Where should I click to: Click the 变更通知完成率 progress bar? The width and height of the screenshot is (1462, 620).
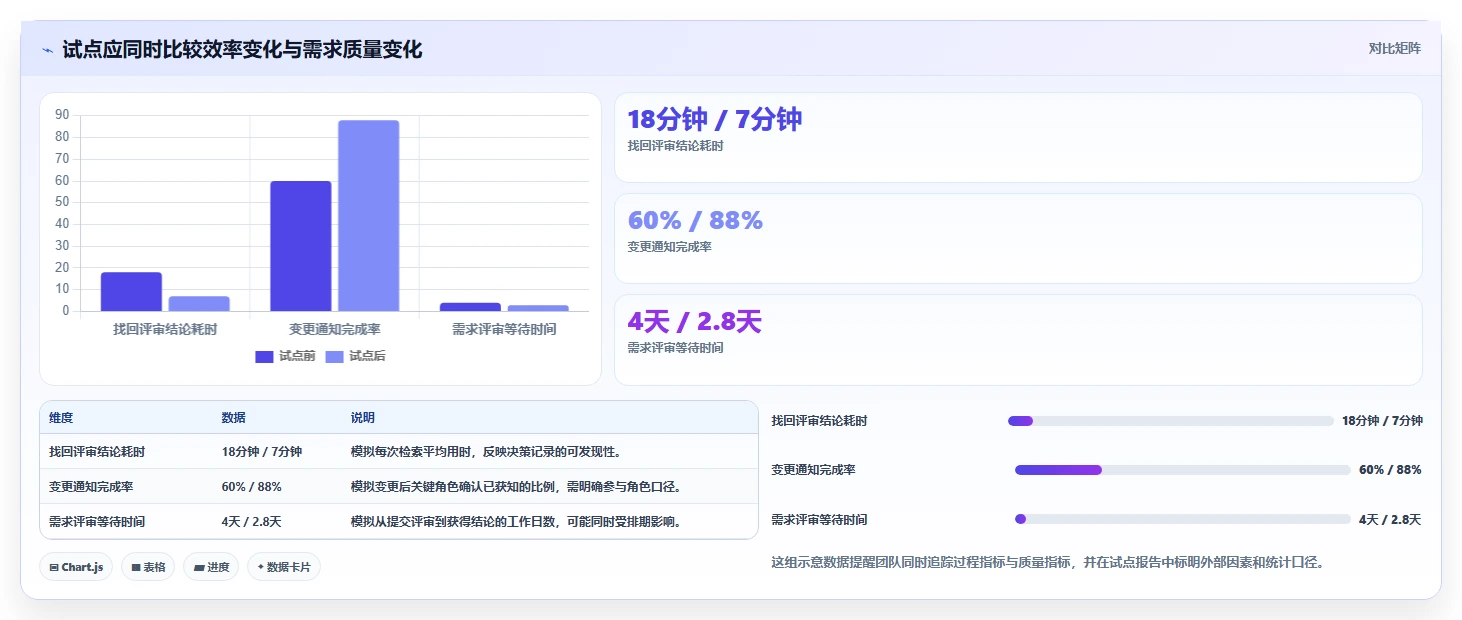click(1183, 470)
